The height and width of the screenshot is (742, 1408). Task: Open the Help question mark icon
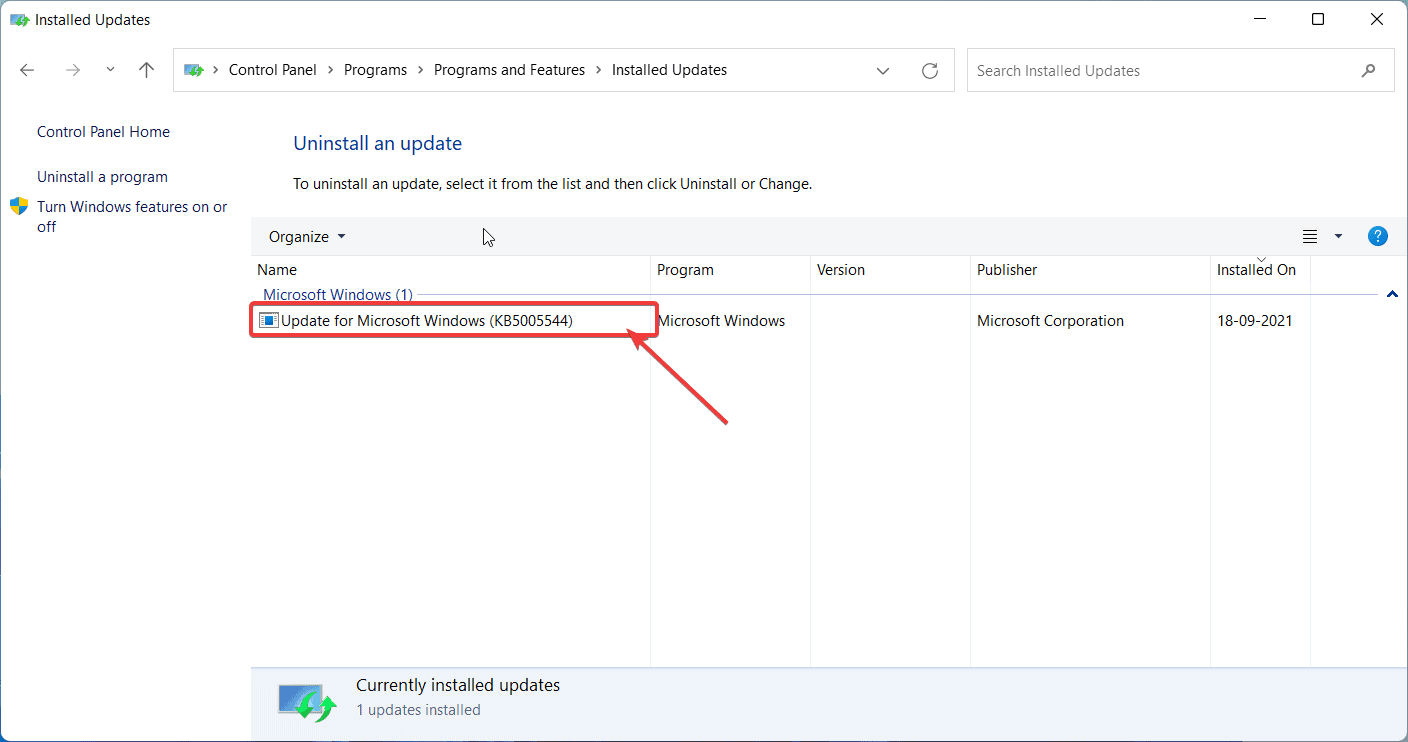1378,237
